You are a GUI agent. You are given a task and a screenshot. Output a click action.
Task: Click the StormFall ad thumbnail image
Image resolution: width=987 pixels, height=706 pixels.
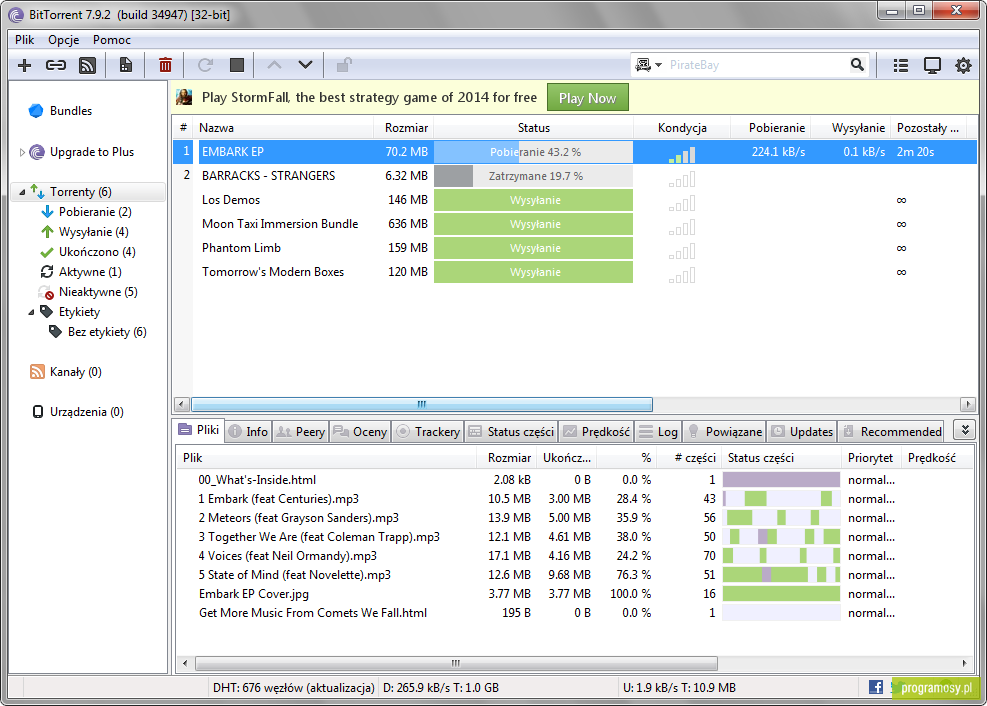pos(184,97)
